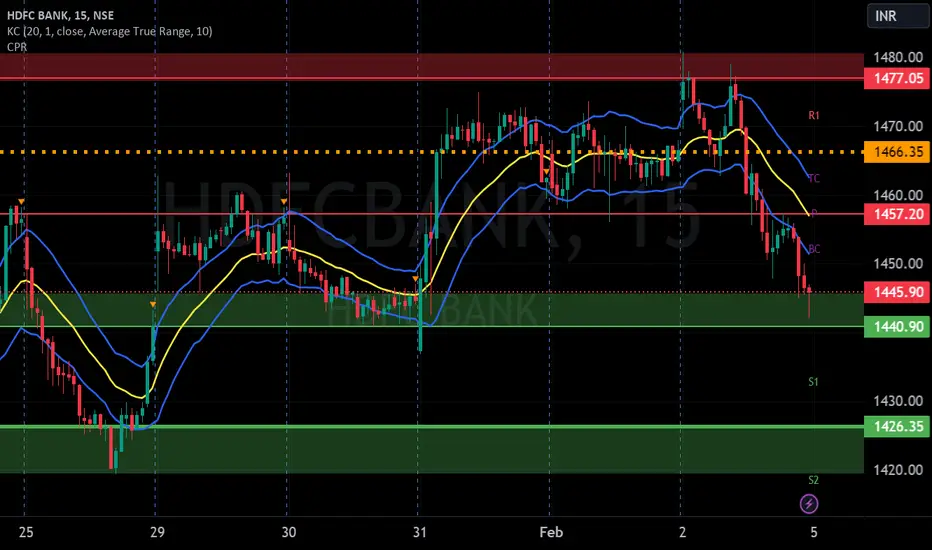
Task: Click the 1450.00 price axis value
Action: click(898, 263)
